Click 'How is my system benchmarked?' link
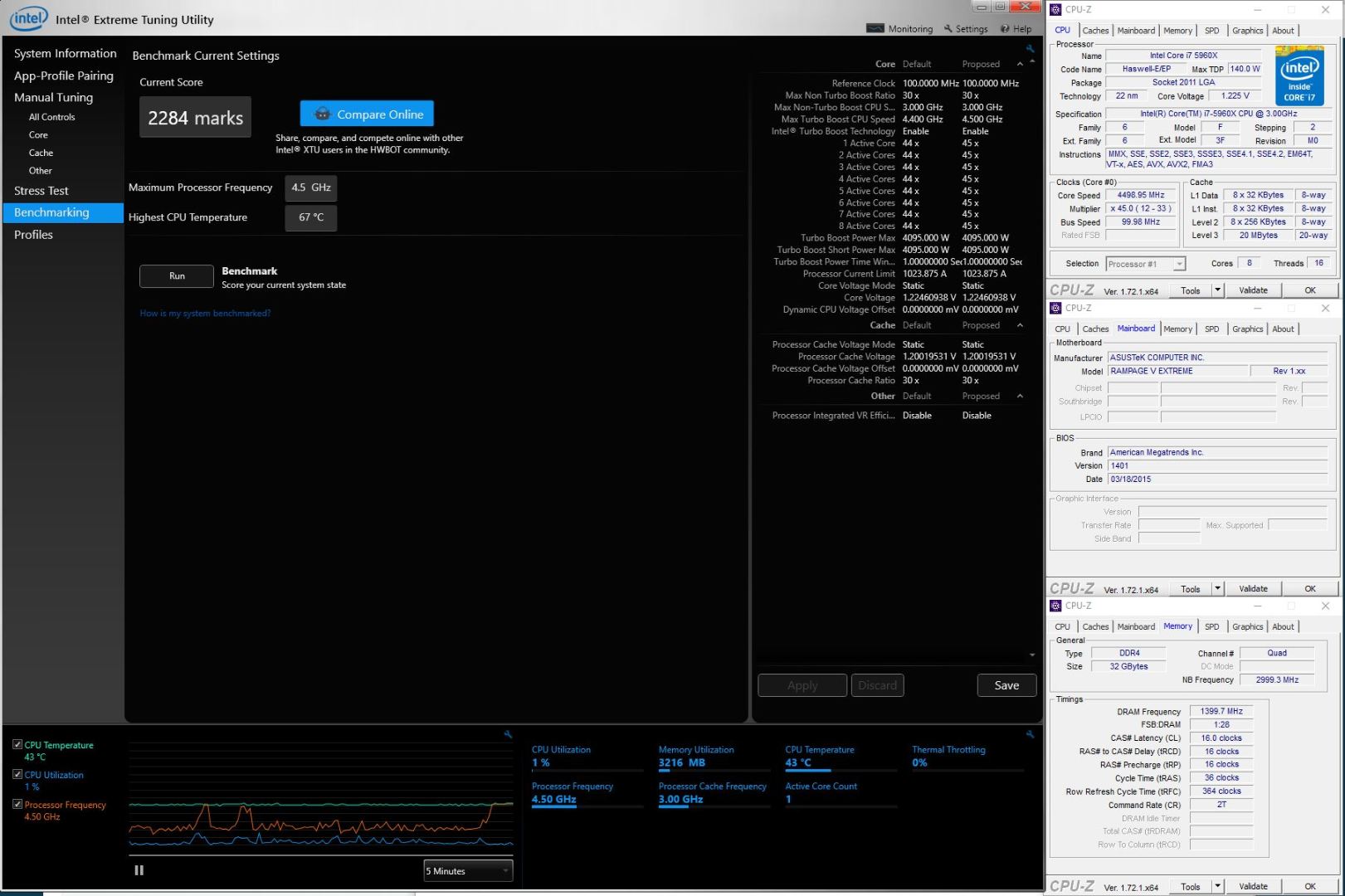The height and width of the screenshot is (896, 1345). coord(205,314)
